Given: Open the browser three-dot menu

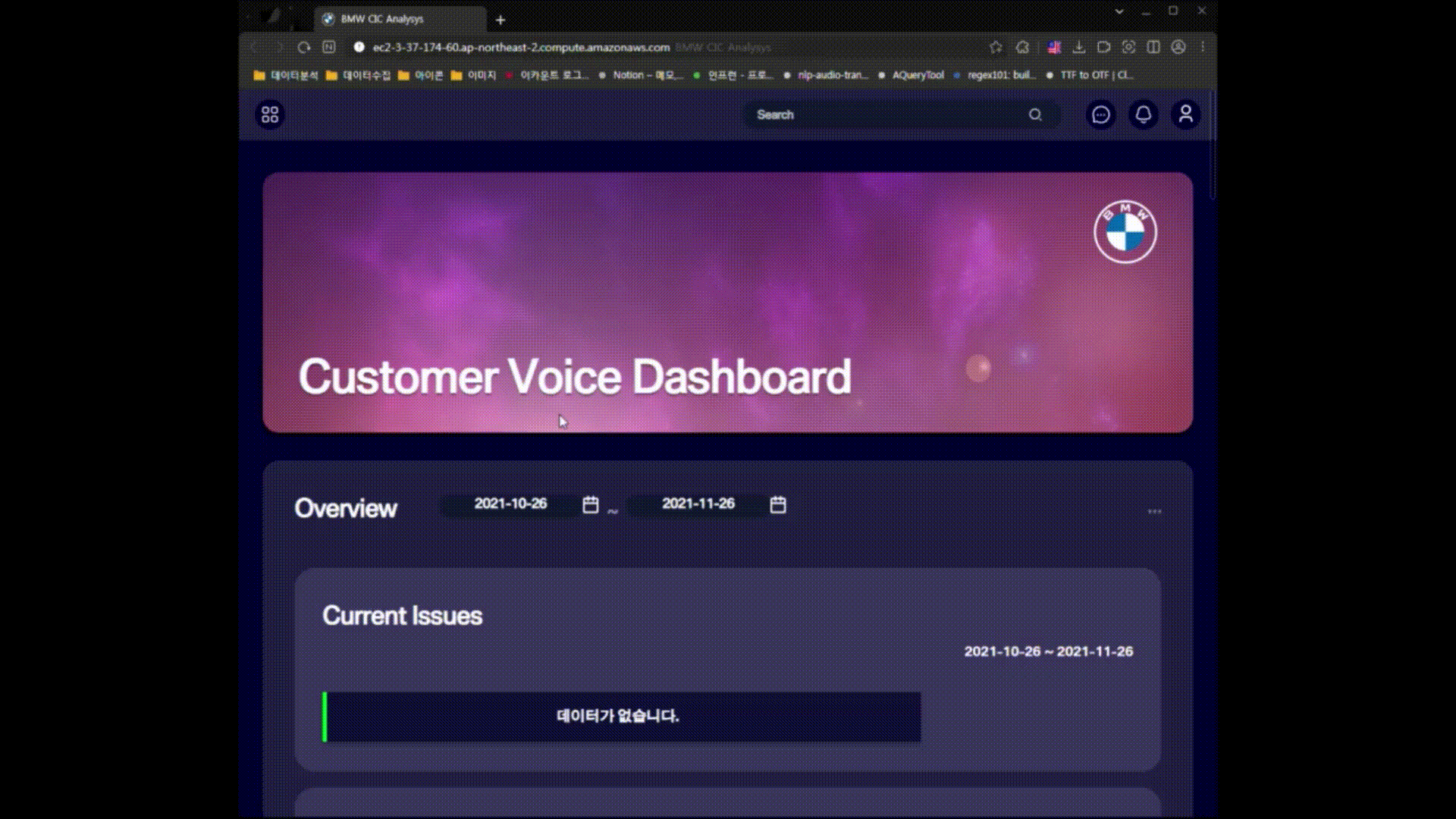Looking at the screenshot, I should tap(1203, 47).
